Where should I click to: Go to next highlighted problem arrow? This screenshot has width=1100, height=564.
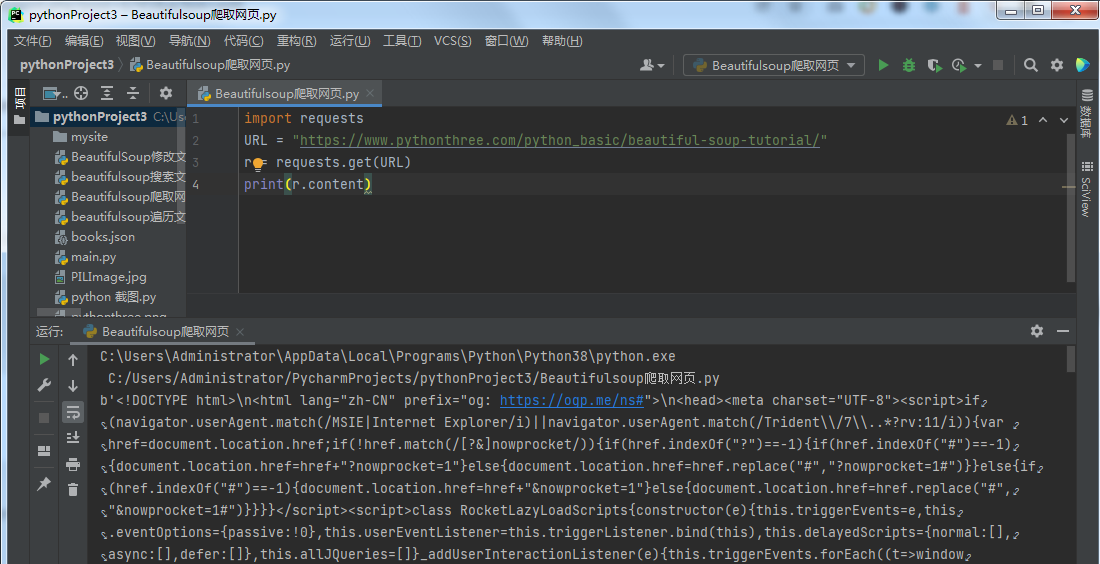coord(1064,120)
